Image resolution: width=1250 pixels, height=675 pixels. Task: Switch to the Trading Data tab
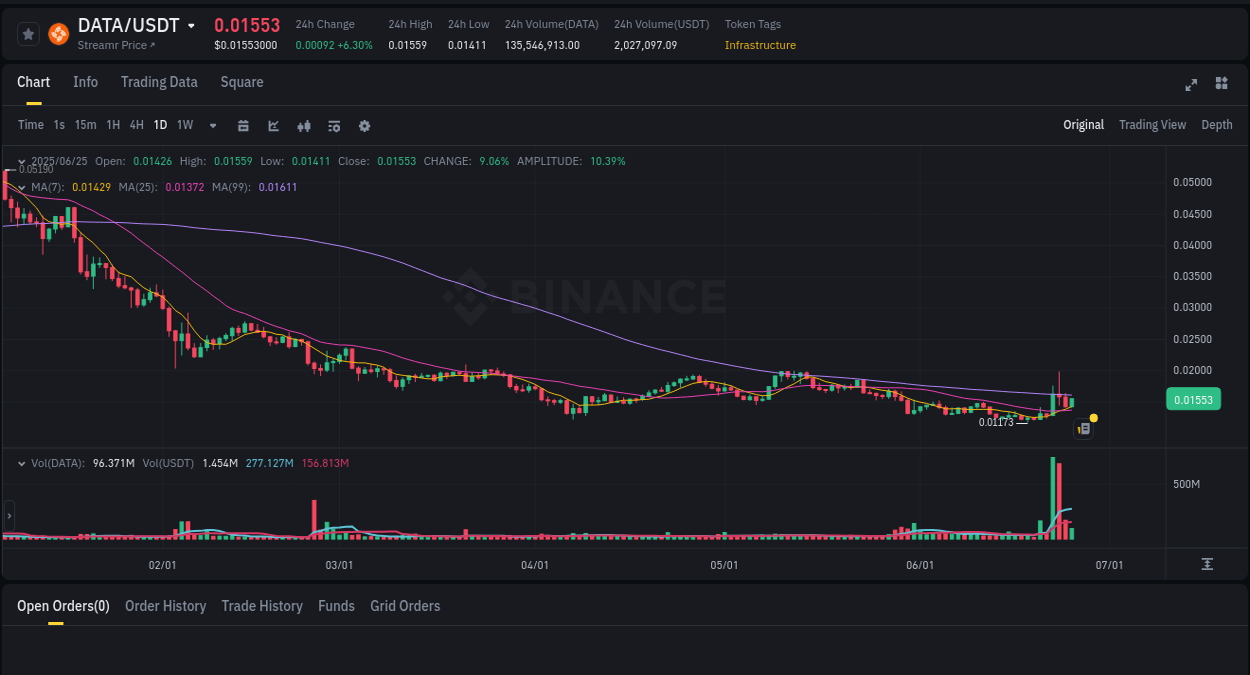[159, 82]
